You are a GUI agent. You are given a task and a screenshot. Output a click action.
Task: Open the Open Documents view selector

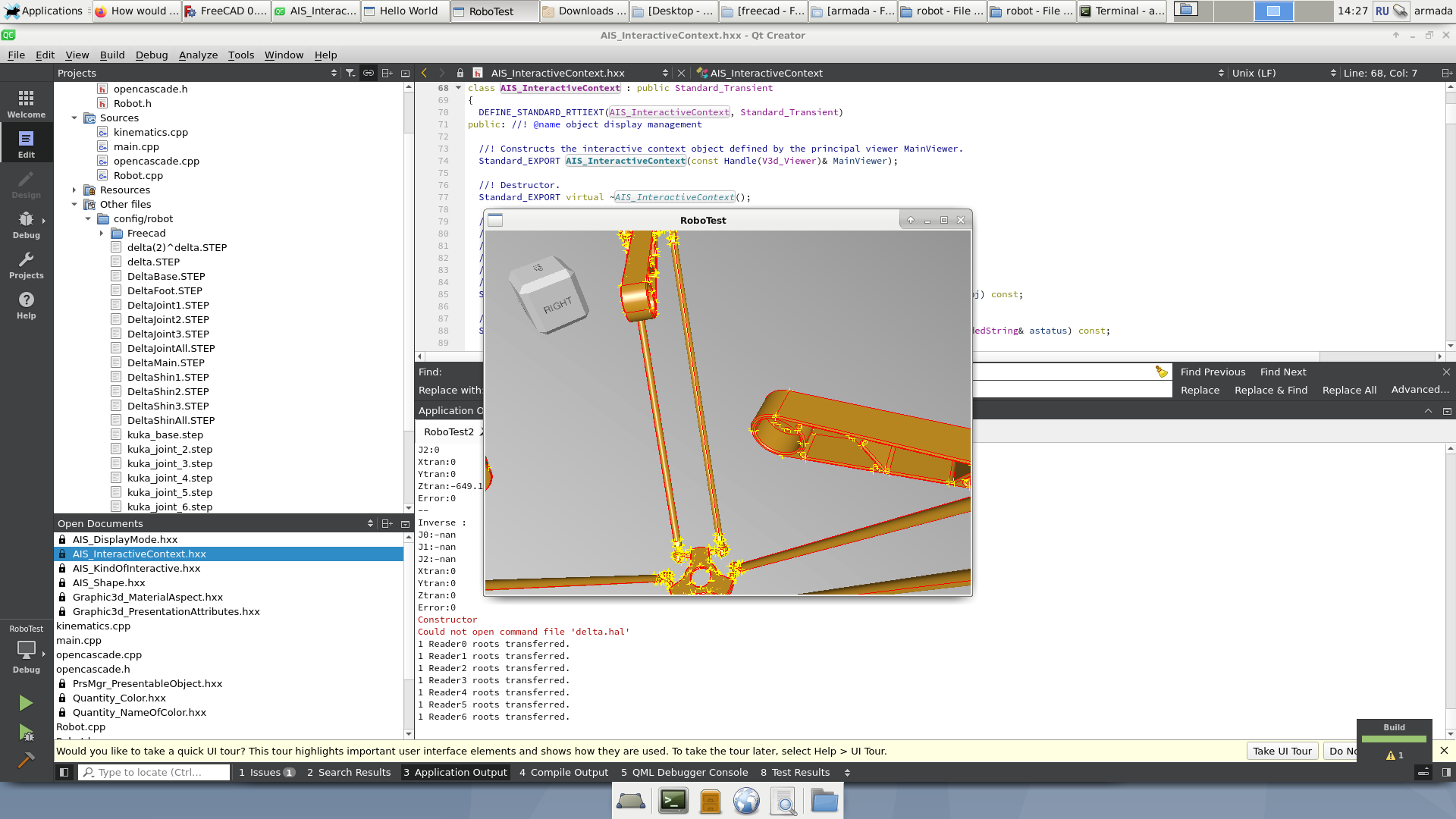370,523
